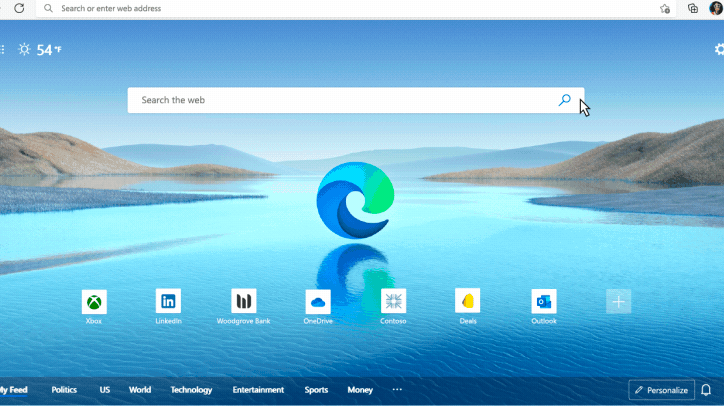
Task: Click the Search the web box
Action: [356, 100]
